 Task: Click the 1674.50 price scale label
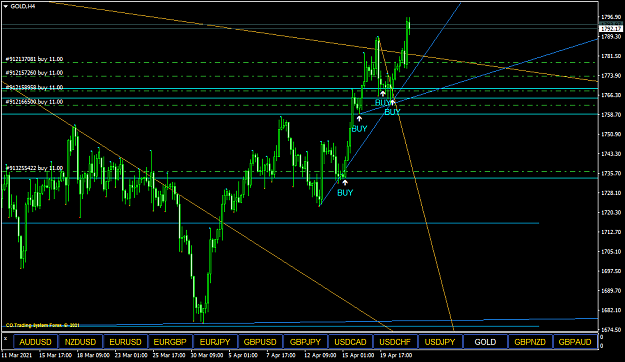click(x=611, y=330)
